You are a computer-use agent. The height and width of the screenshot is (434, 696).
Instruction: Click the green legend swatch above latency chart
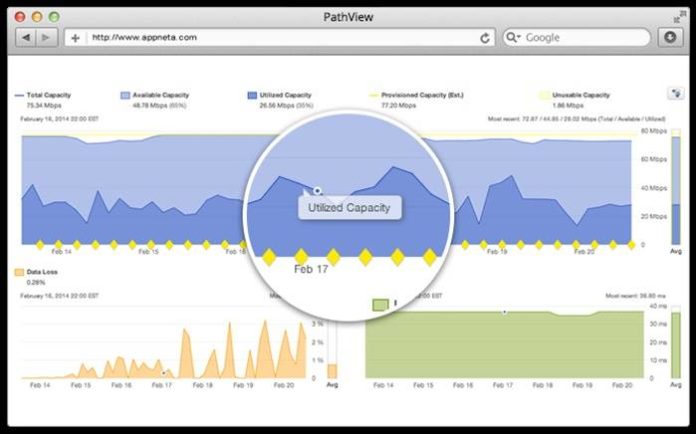pyautogui.click(x=380, y=305)
